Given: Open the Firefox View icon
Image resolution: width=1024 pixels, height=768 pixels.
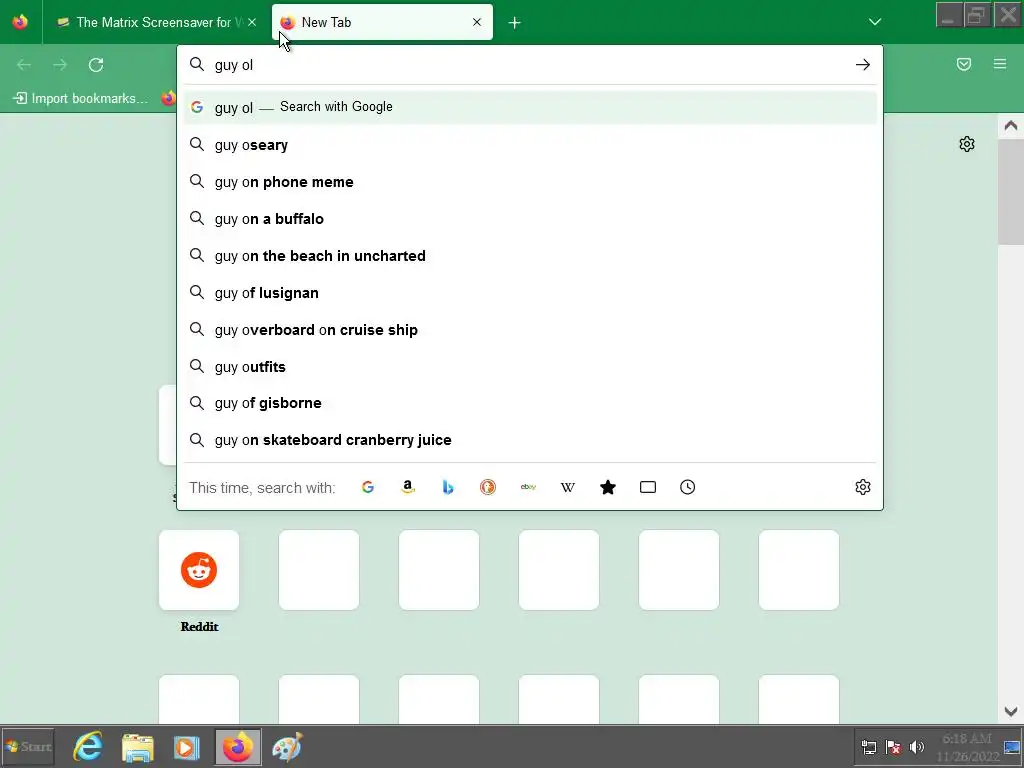Looking at the screenshot, I should (x=20, y=22).
